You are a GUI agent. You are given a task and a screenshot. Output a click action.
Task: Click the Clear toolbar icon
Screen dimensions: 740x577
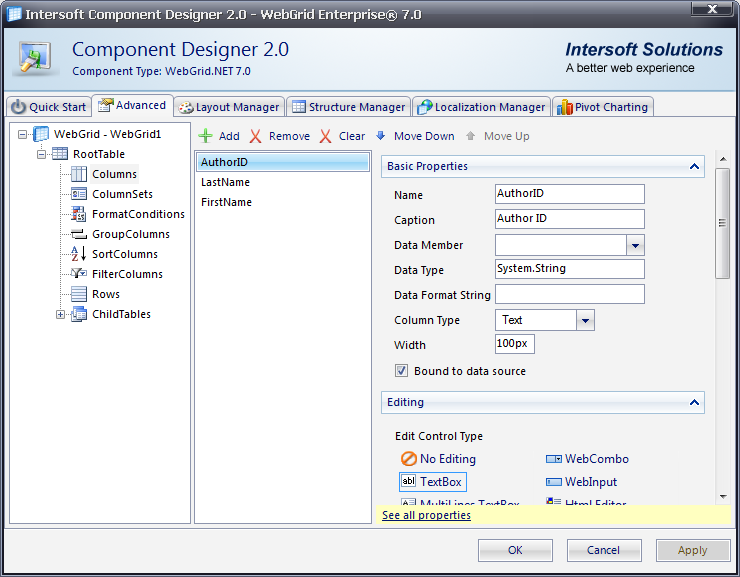point(326,136)
